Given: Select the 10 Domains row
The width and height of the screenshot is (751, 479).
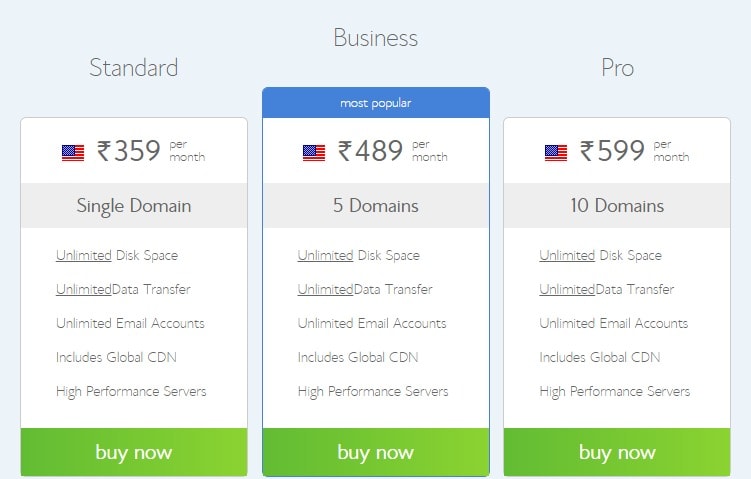Looking at the screenshot, I should [617, 205].
